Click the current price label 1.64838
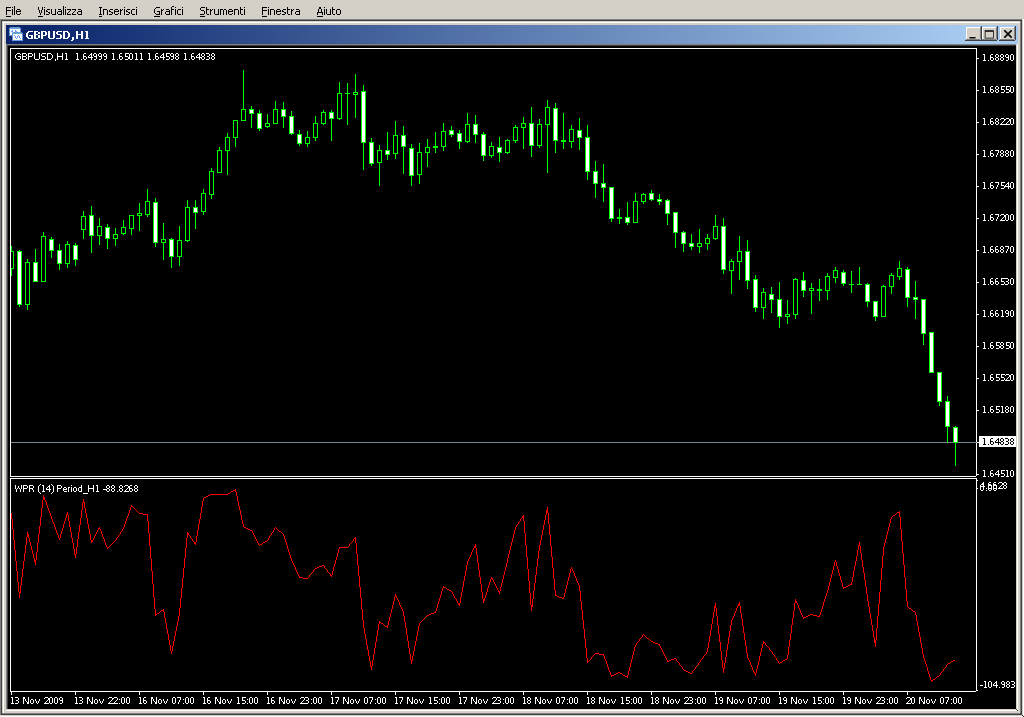Image resolution: width=1024 pixels, height=717 pixels. (998, 442)
